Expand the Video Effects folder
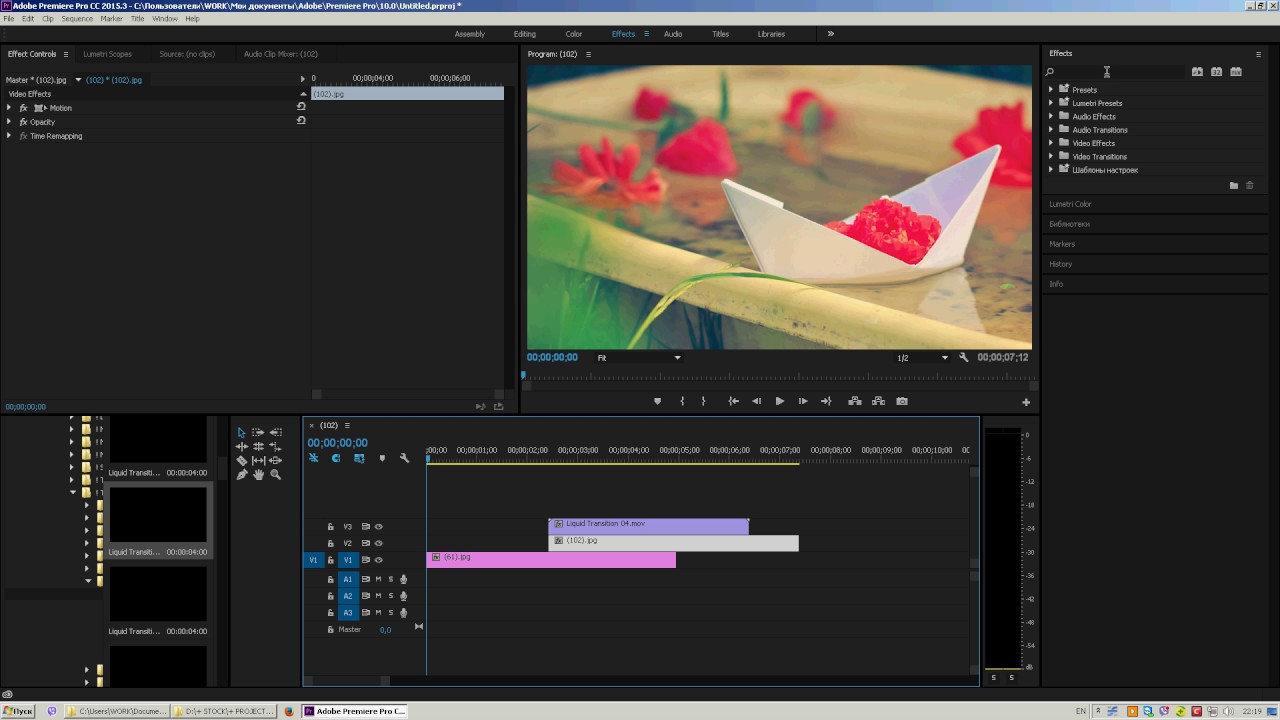Image resolution: width=1280 pixels, height=720 pixels. [x=1051, y=143]
